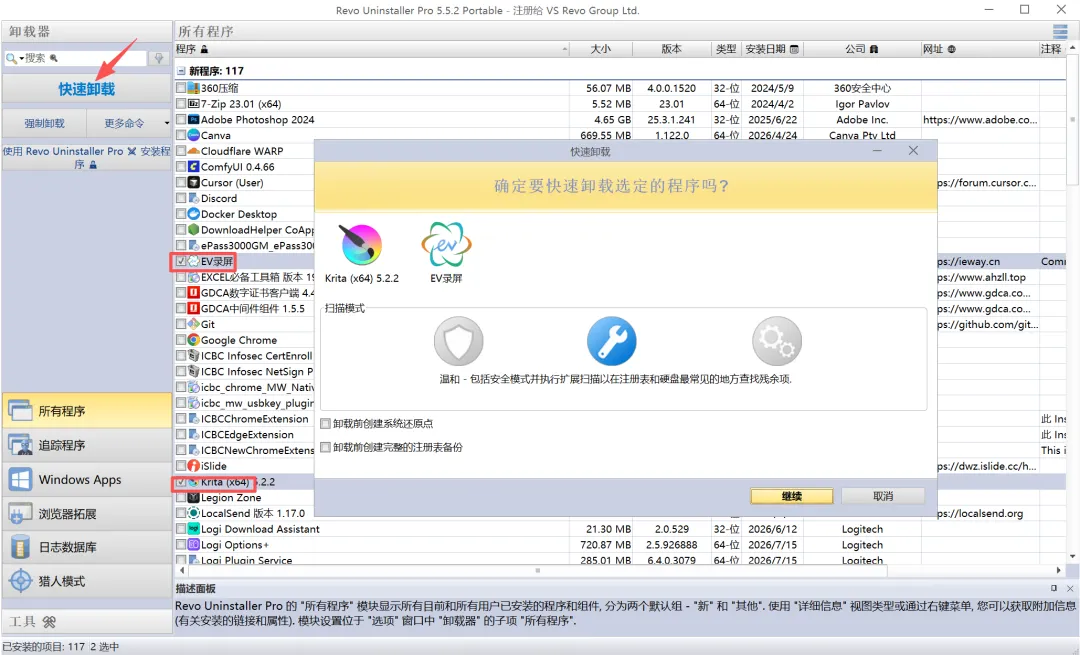Click the 继续 button

click(791, 496)
